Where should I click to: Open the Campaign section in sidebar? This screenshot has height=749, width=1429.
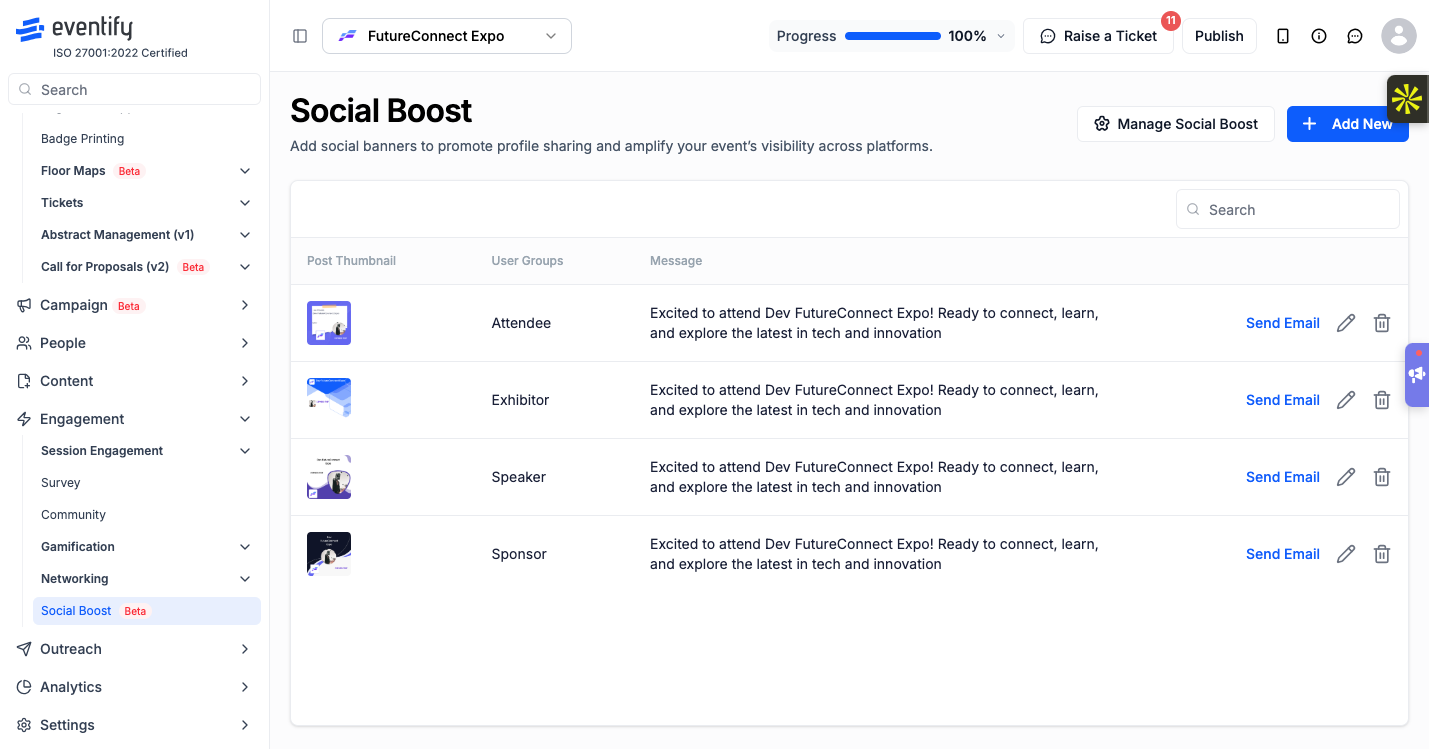pos(134,305)
